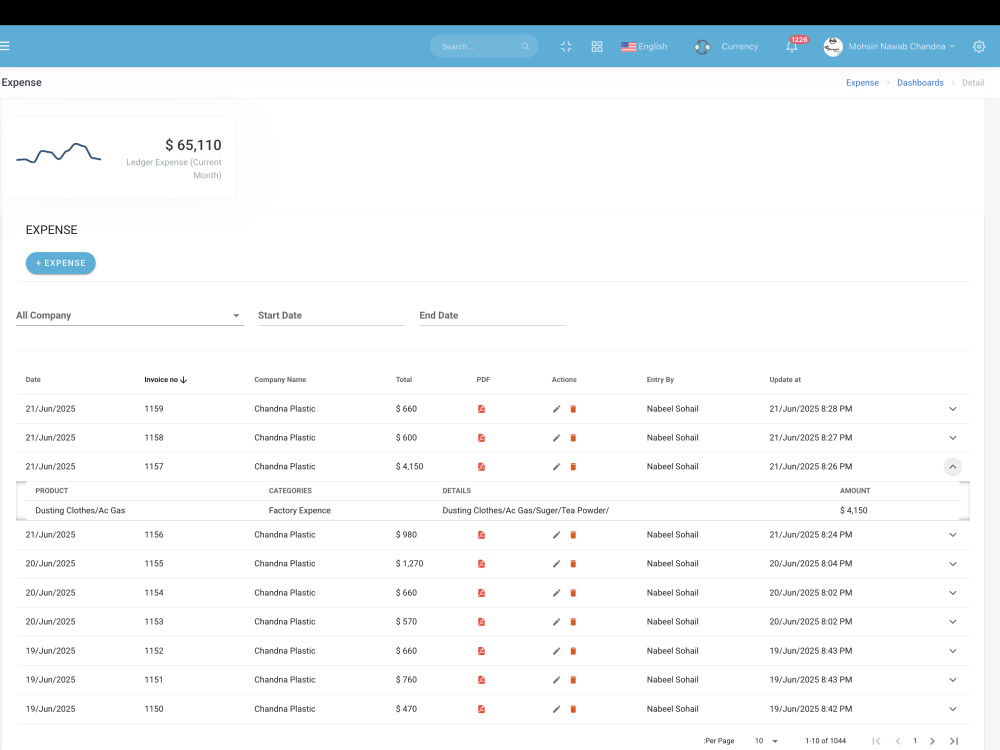Sort by Total column header
Image resolution: width=1000 pixels, height=750 pixels.
[x=404, y=379]
